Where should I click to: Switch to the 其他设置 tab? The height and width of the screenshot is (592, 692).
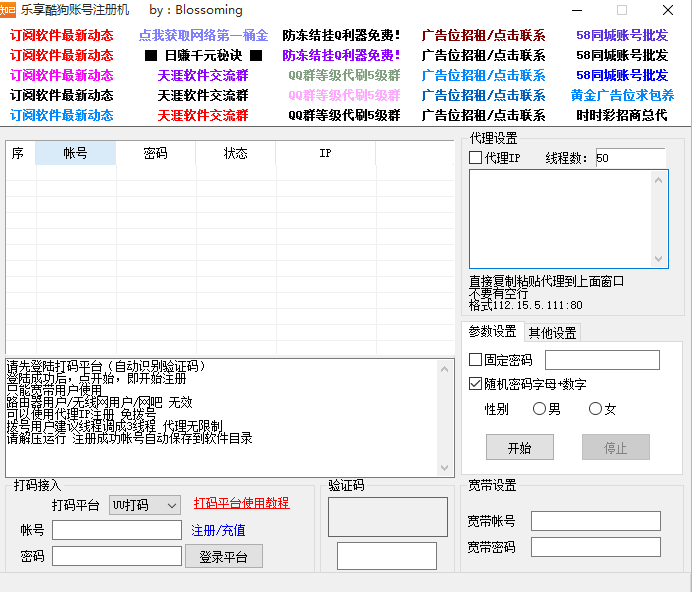point(552,332)
